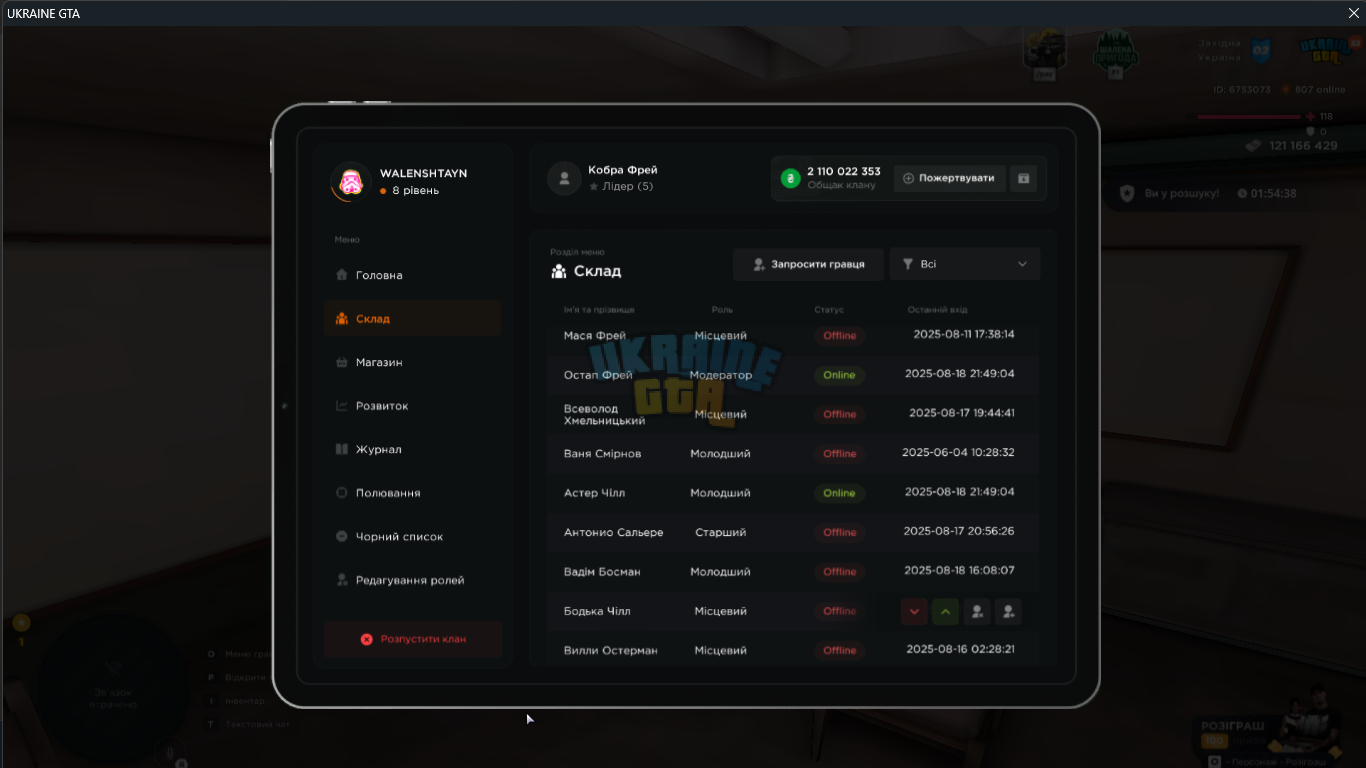Screen dimensions: 1366x768
Task: Click the Online status of Астер Чілл
Action: (839, 493)
